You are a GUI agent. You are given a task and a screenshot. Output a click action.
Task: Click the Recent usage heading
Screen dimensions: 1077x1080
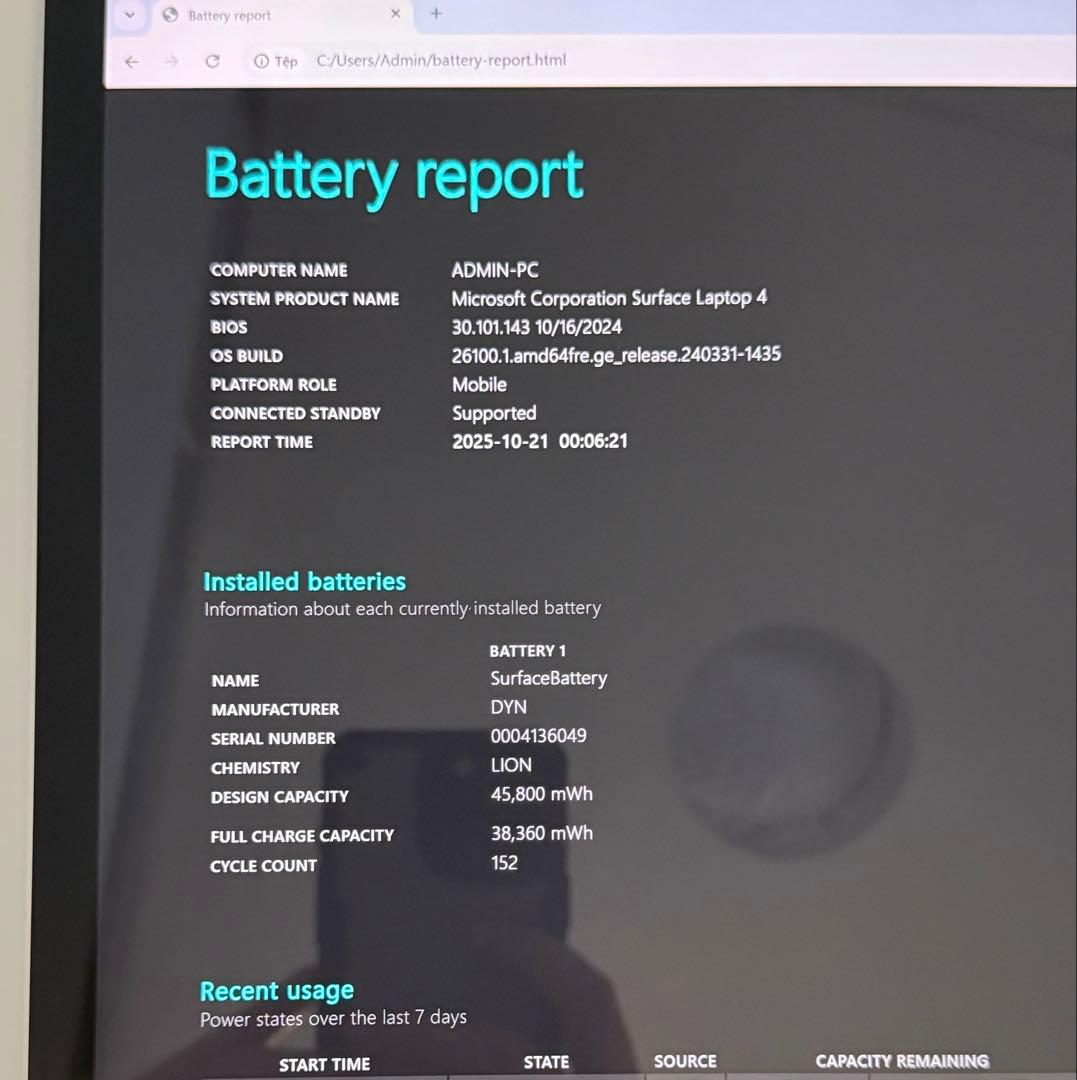(x=277, y=990)
